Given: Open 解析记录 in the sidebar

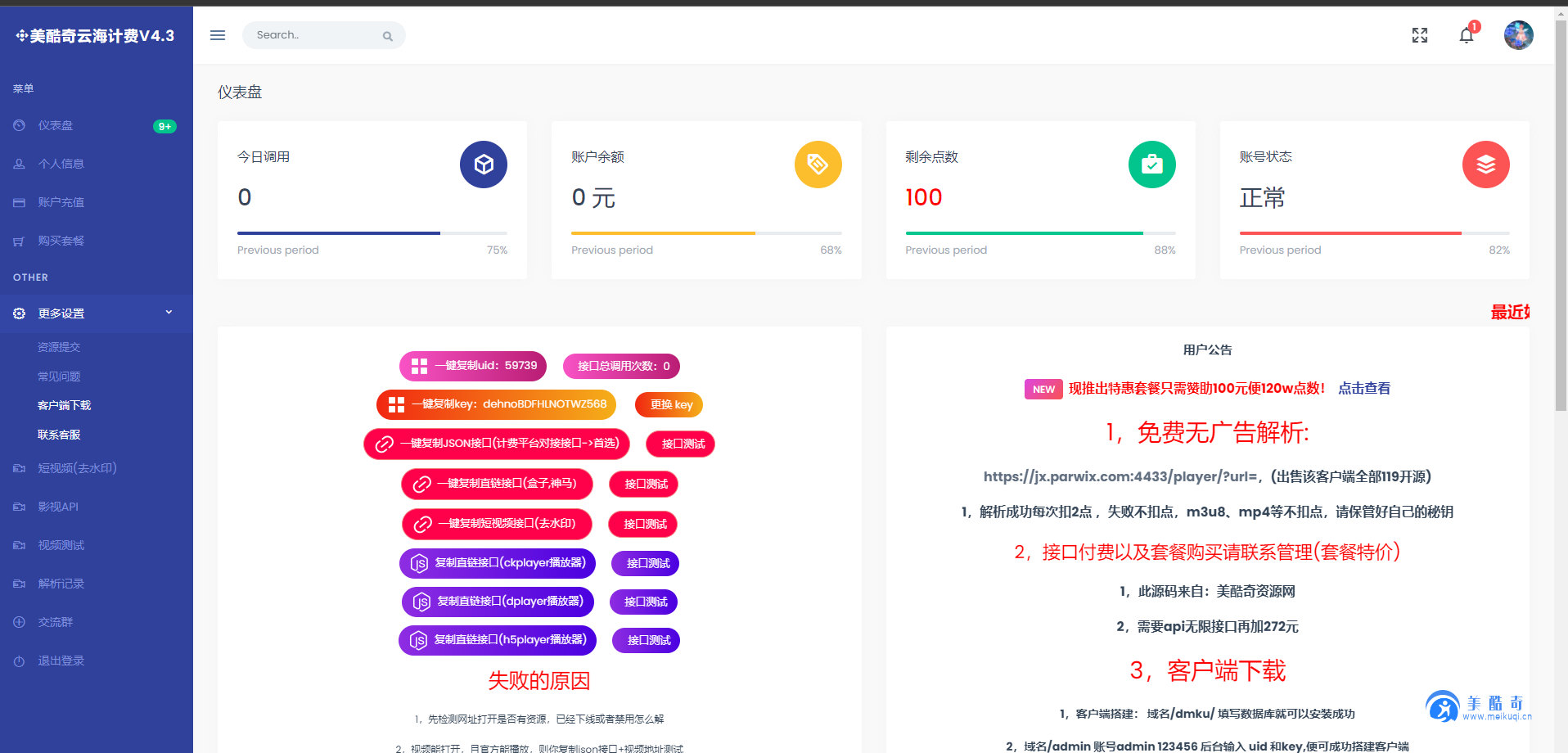Looking at the screenshot, I should point(97,584).
